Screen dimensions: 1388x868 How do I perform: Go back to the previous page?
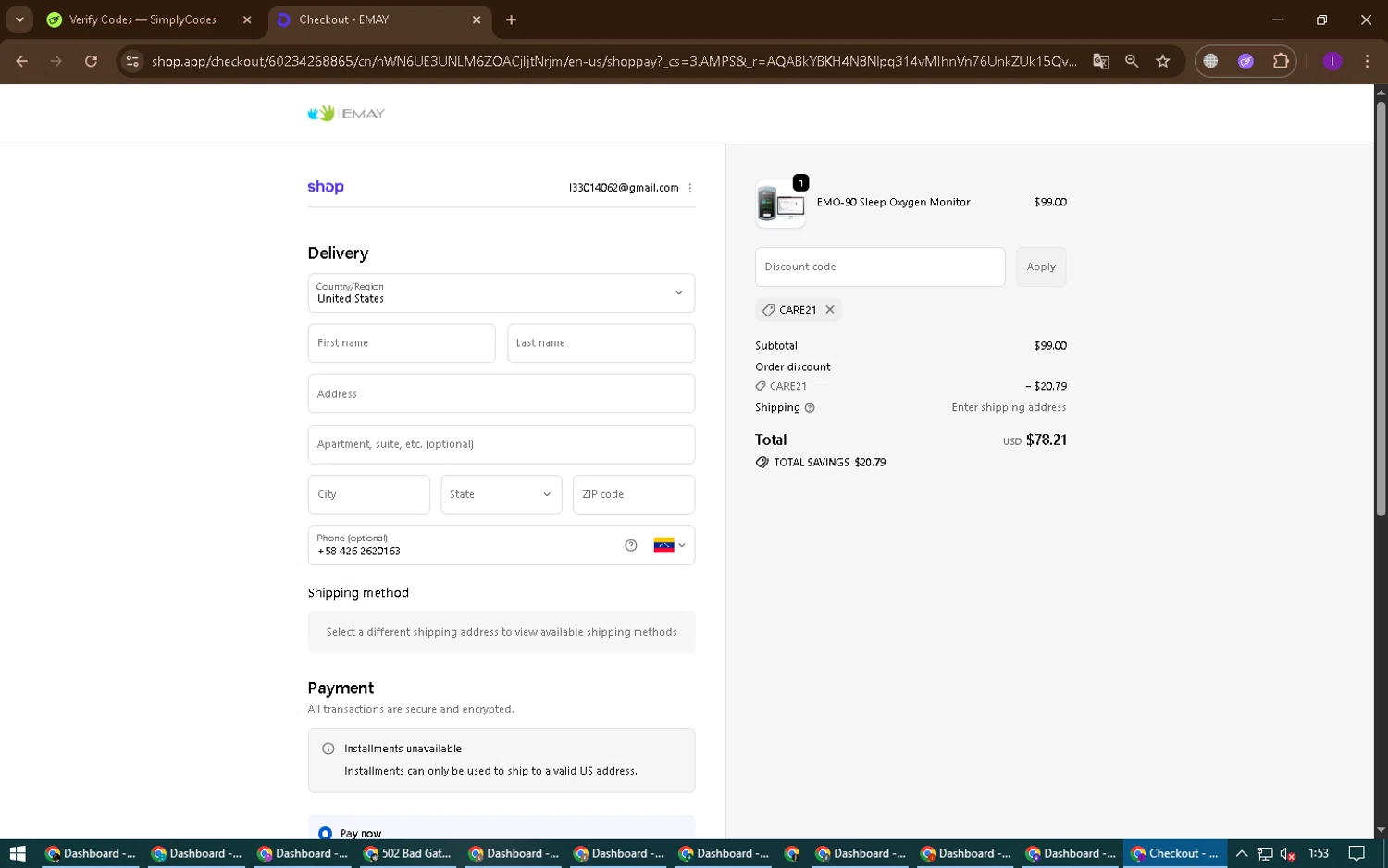click(x=22, y=61)
